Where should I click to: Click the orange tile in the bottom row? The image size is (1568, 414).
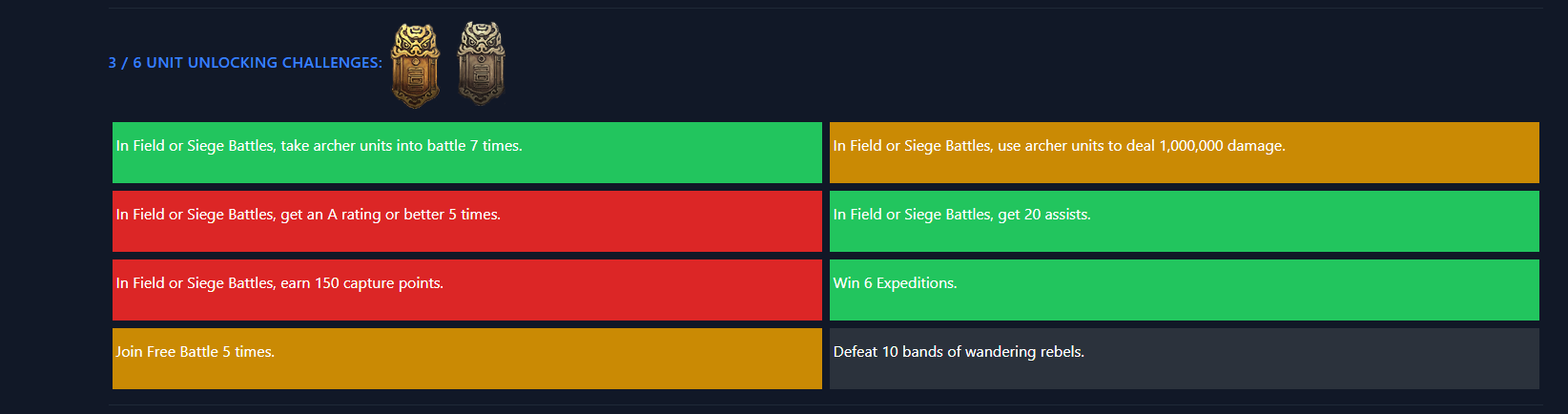467,359
